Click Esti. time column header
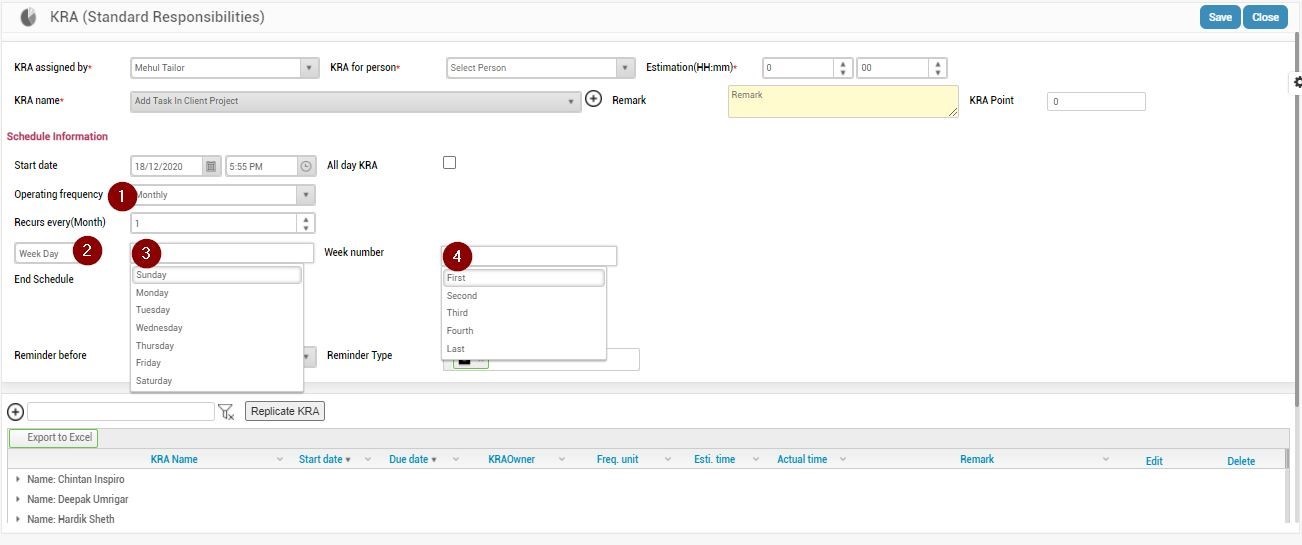 714,460
